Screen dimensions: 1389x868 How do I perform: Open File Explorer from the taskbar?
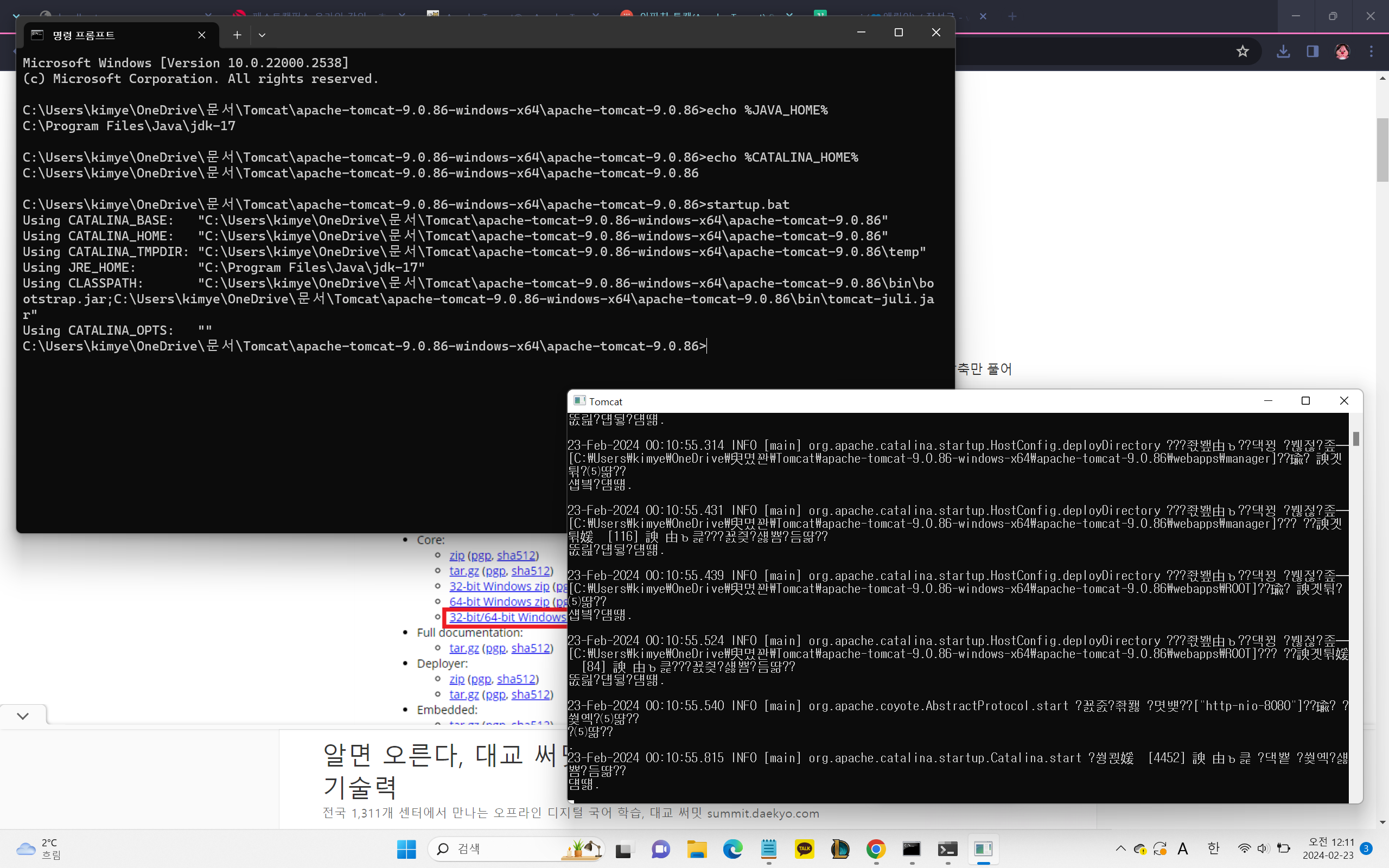(x=696, y=848)
